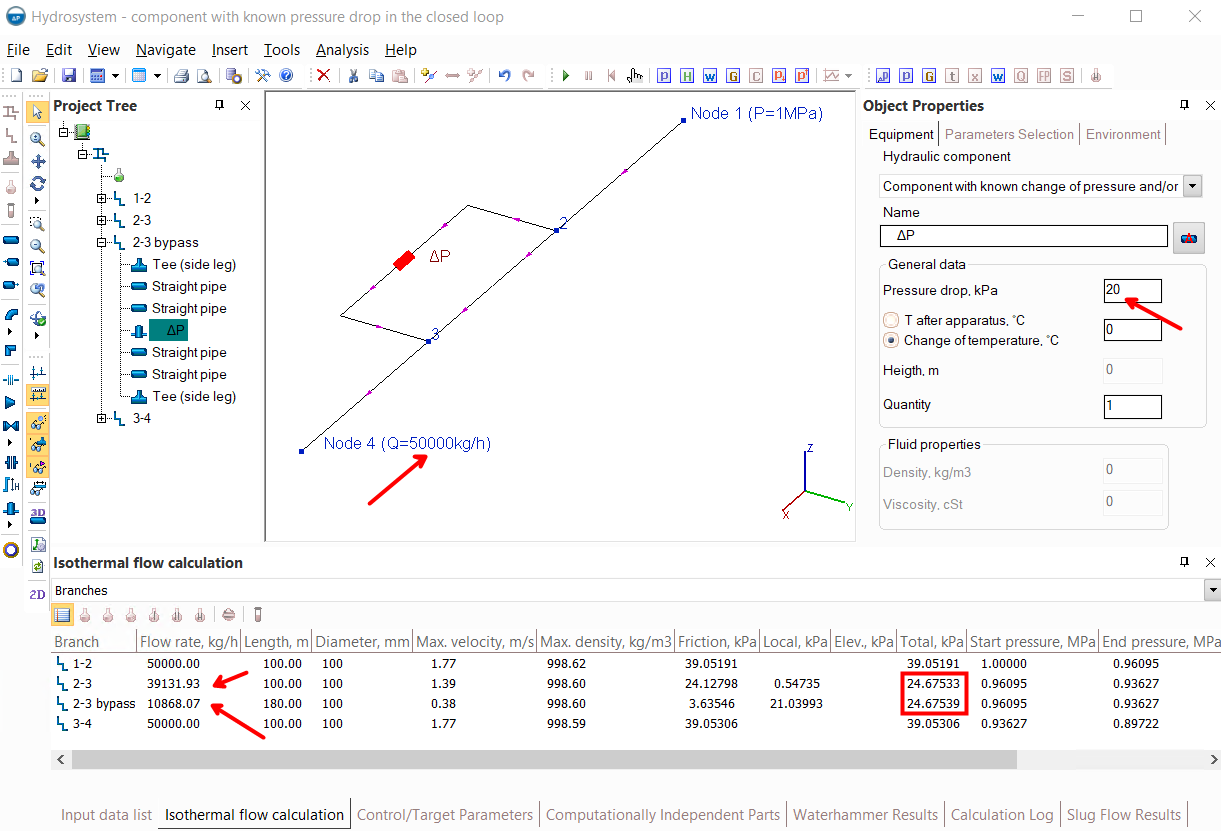
Task: Click the Undo arrow in toolbar
Action: click(504, 76)
